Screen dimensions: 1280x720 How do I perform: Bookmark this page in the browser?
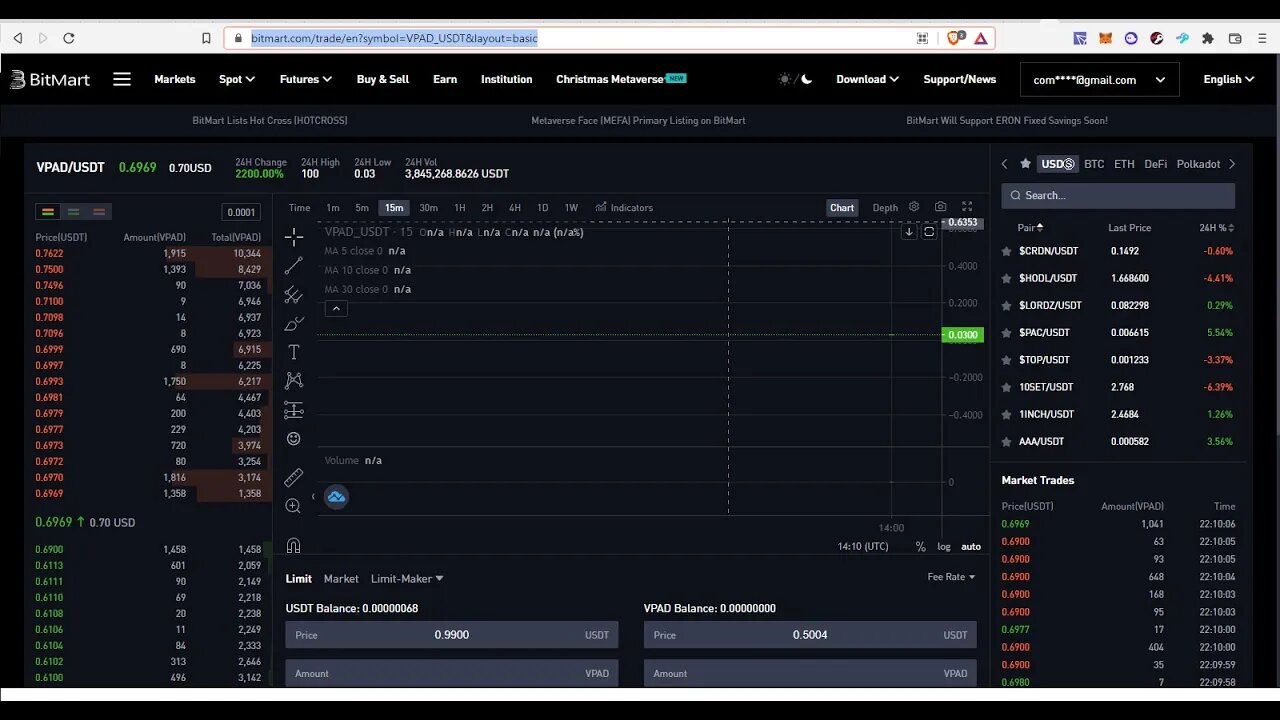[206, 38]
